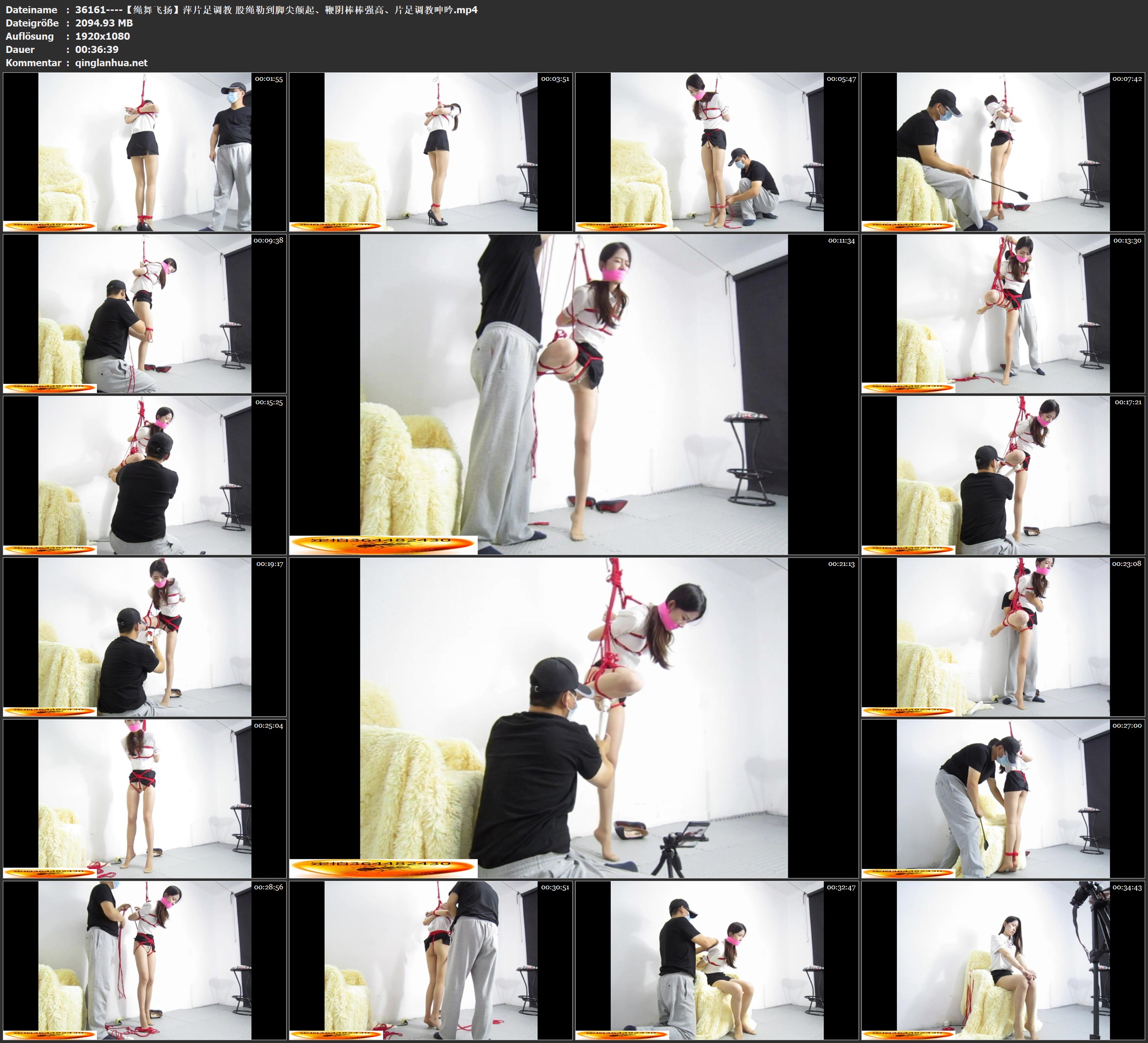
Task: Open the thumbnail timestamped 00:05:47
Action: tap(717, 151)
